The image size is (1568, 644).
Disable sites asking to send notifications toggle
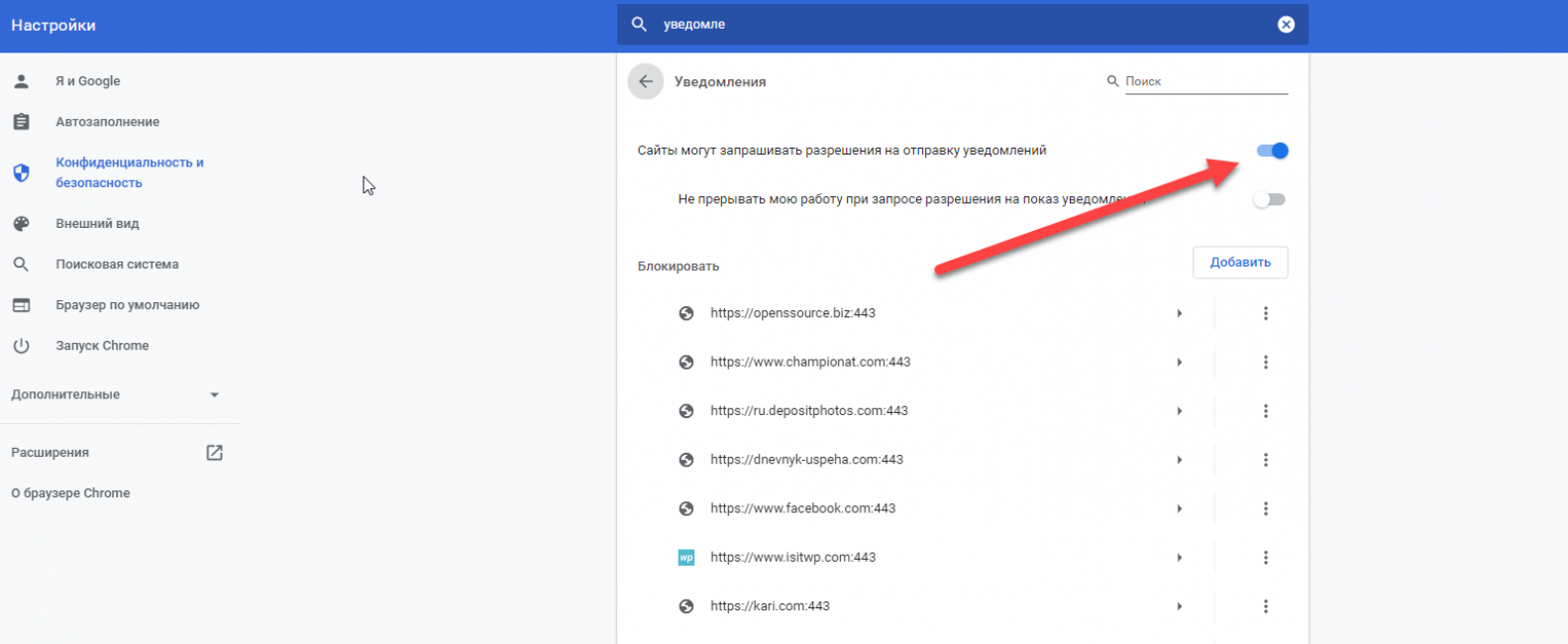(1272, 151)
